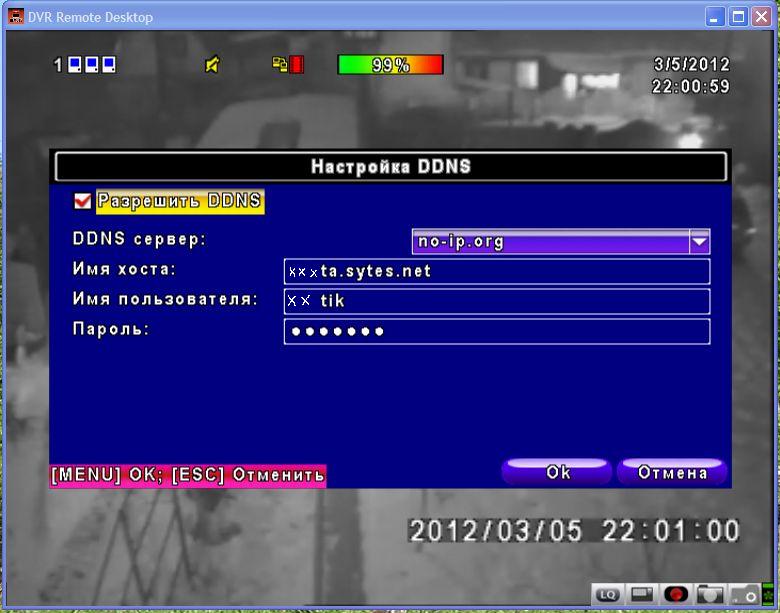Open the DDNS сервер dropdown arrow

699,242
